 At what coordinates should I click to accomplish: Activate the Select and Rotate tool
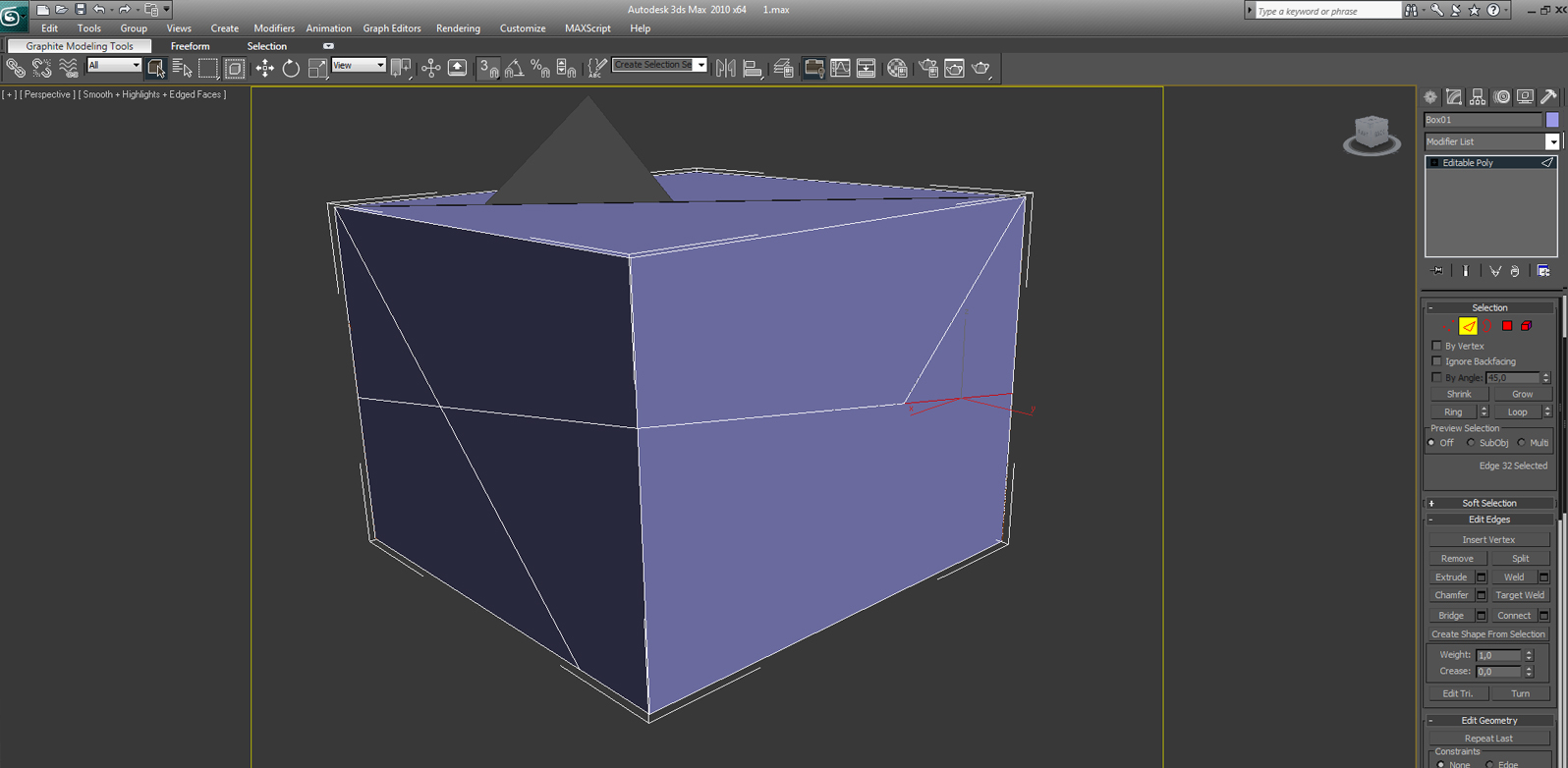point(291,68)
